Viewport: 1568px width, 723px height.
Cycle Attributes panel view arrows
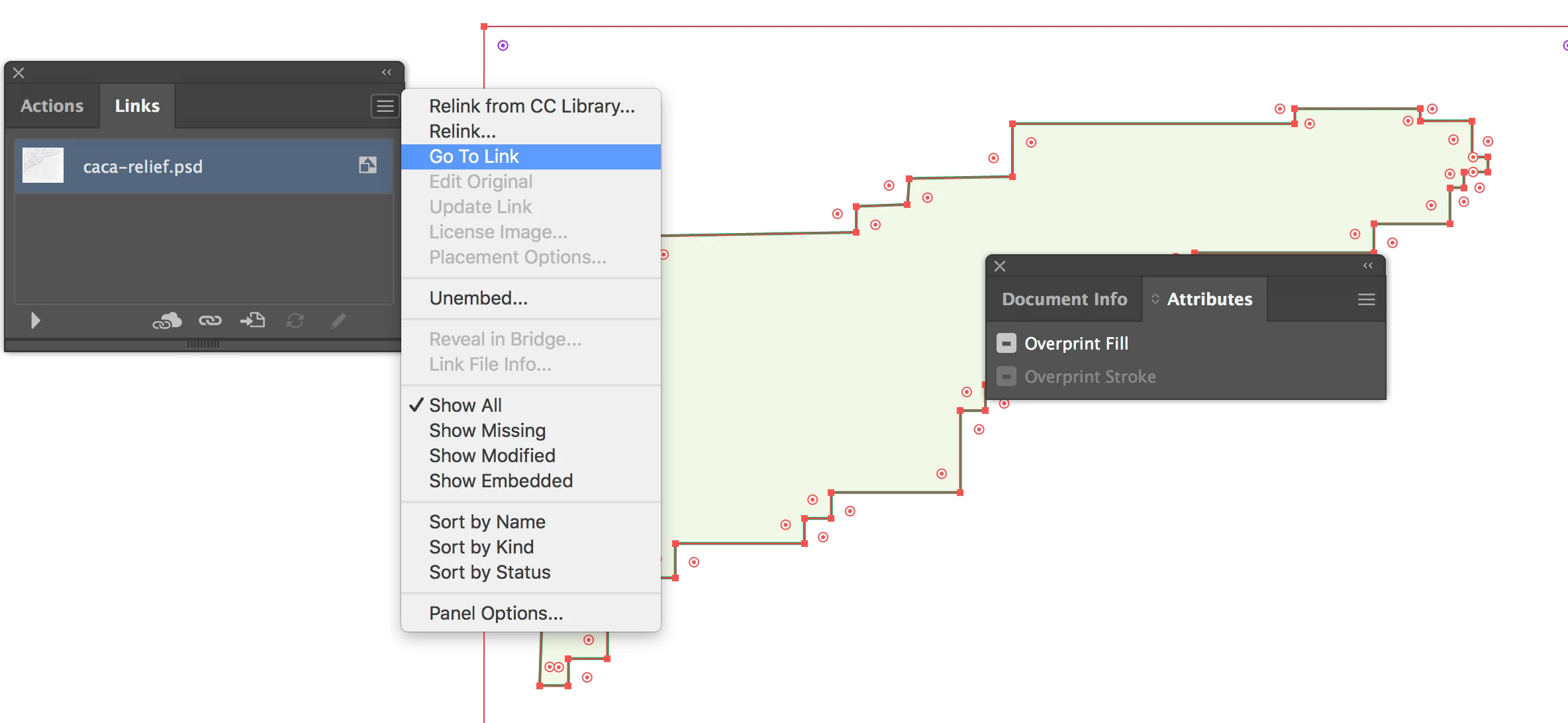coord(1155,299)
